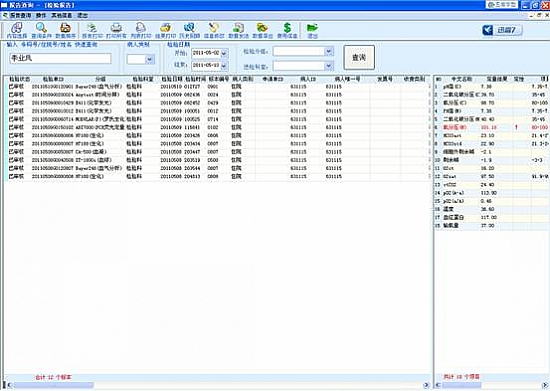Expand the submitting department combo box

tap(328, 66)
